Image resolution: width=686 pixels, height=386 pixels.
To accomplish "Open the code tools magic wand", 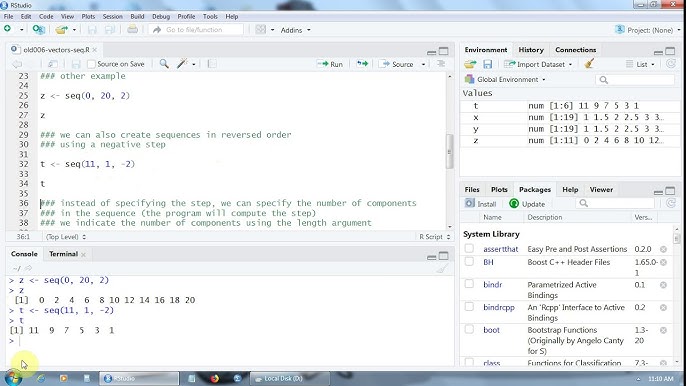I will pos(182,64).
